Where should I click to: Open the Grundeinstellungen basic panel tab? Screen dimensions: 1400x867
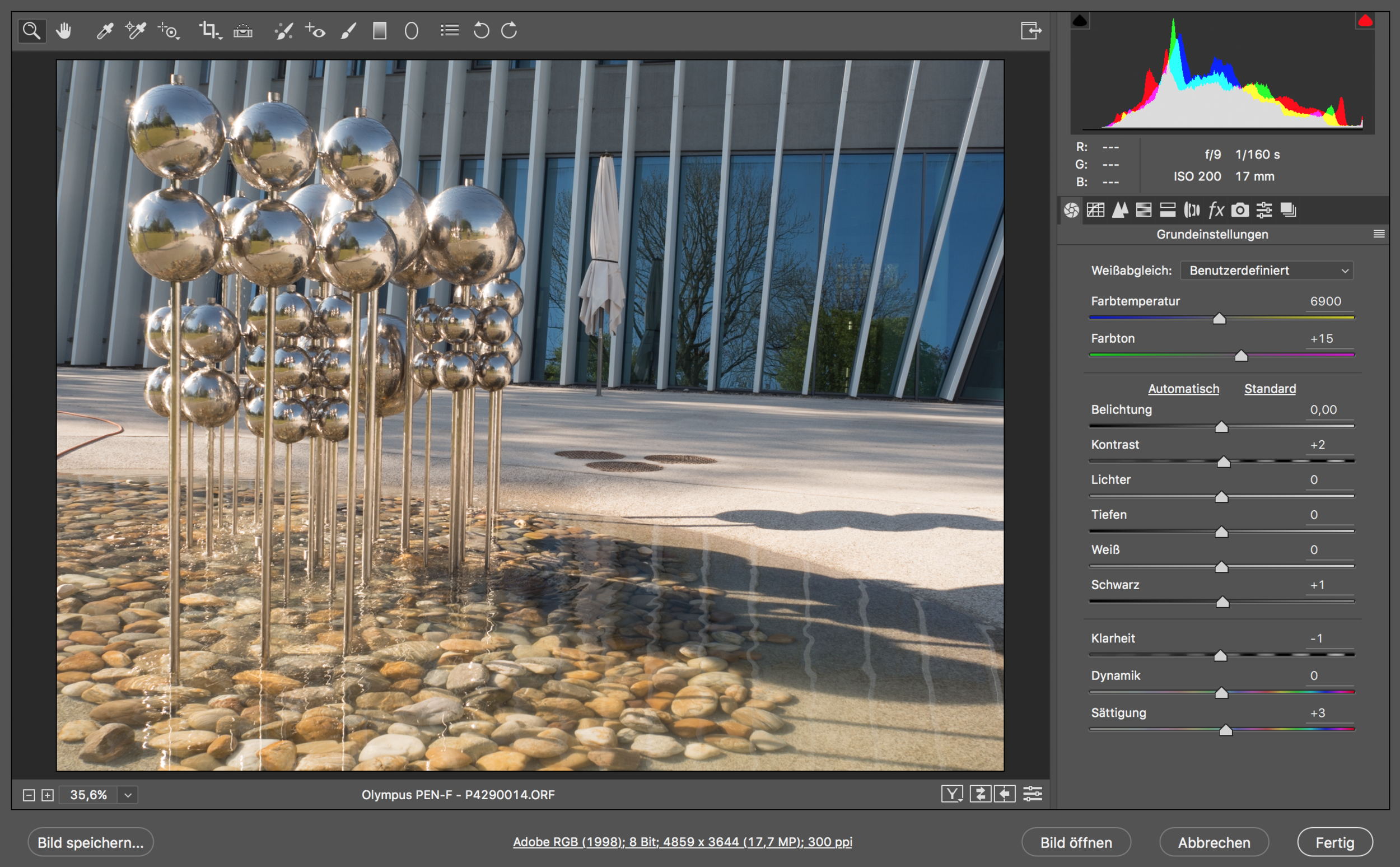[x=1071, y=211]
